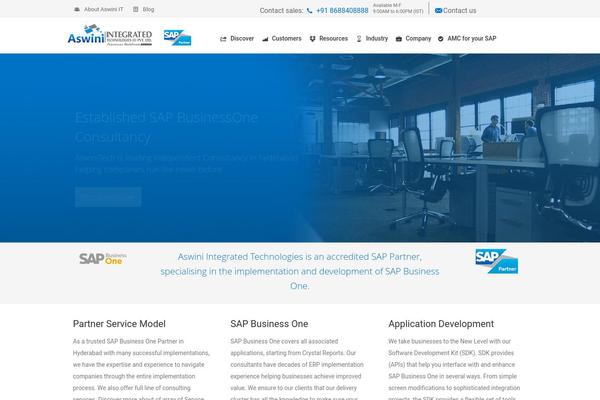Open the Industry menu
Screen dimensions: 600x400
tap(377, 39)
